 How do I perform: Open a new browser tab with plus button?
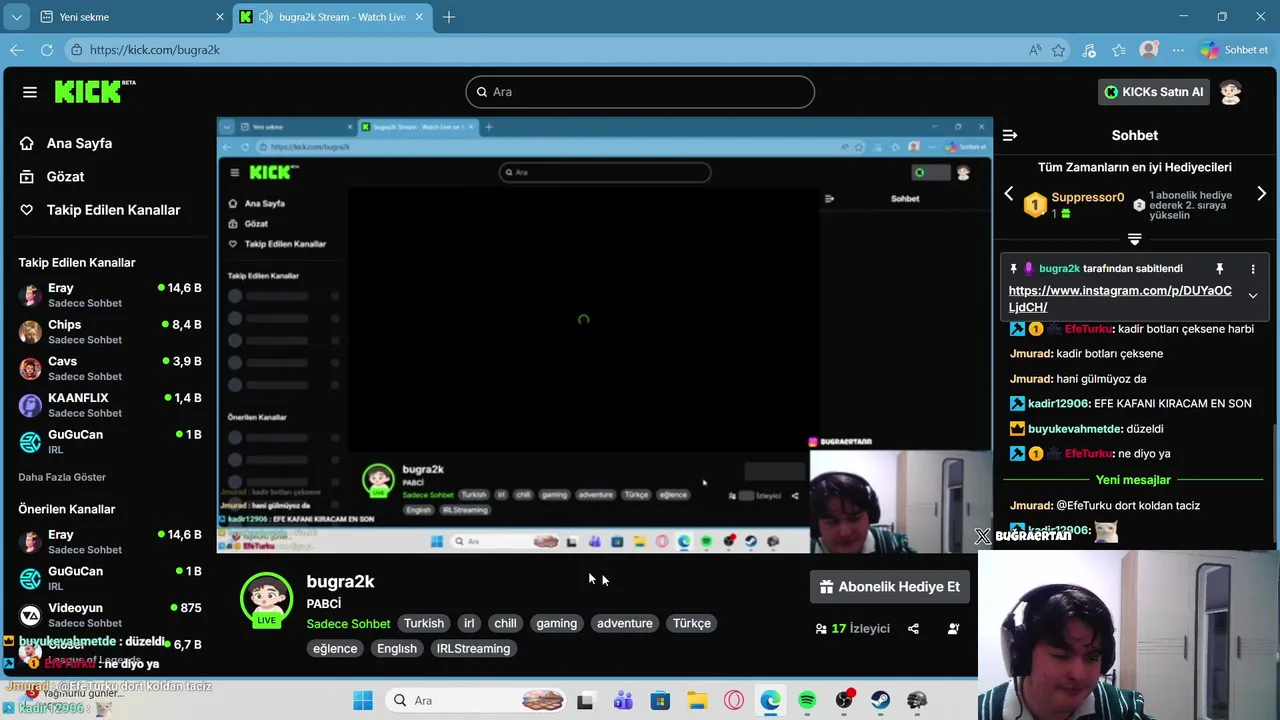[x=449, y=17]
